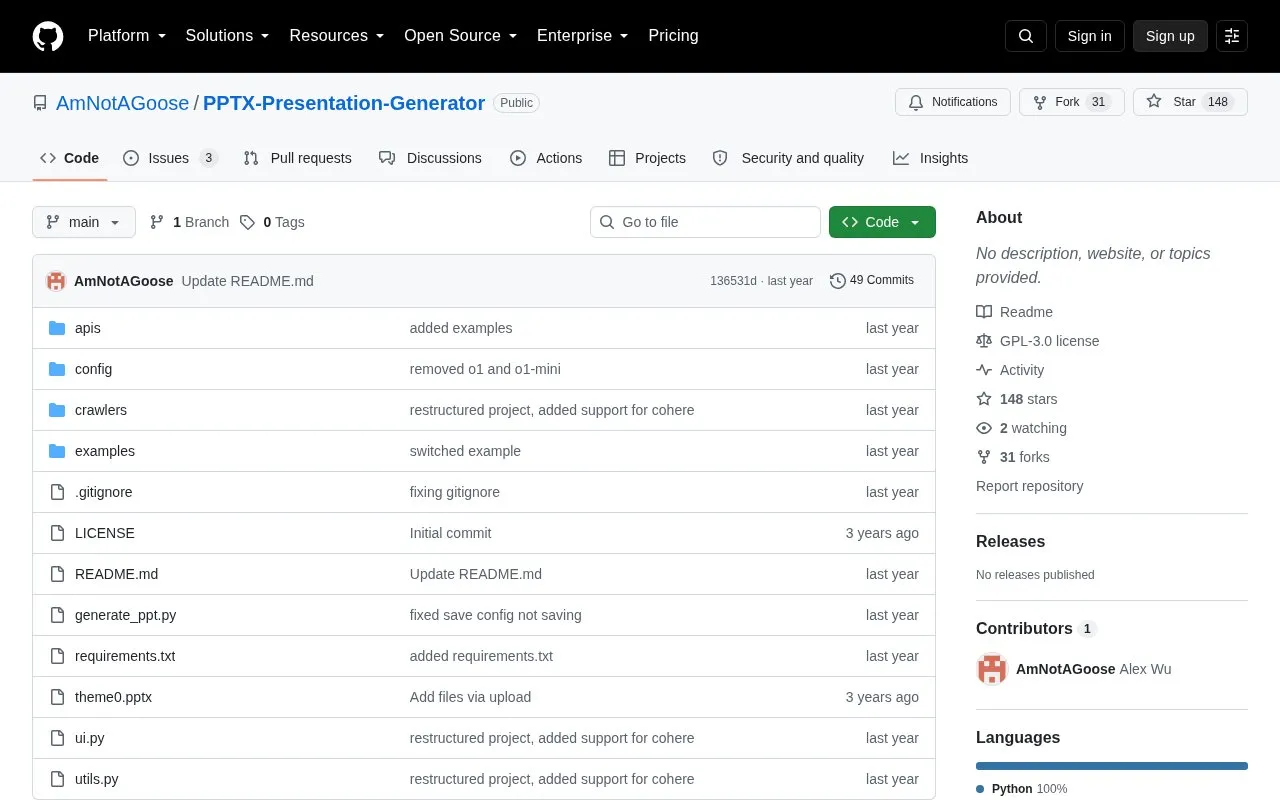The image size is (1280, 800).
Task: Click the examples folder icon
Action: click(57, 451)
